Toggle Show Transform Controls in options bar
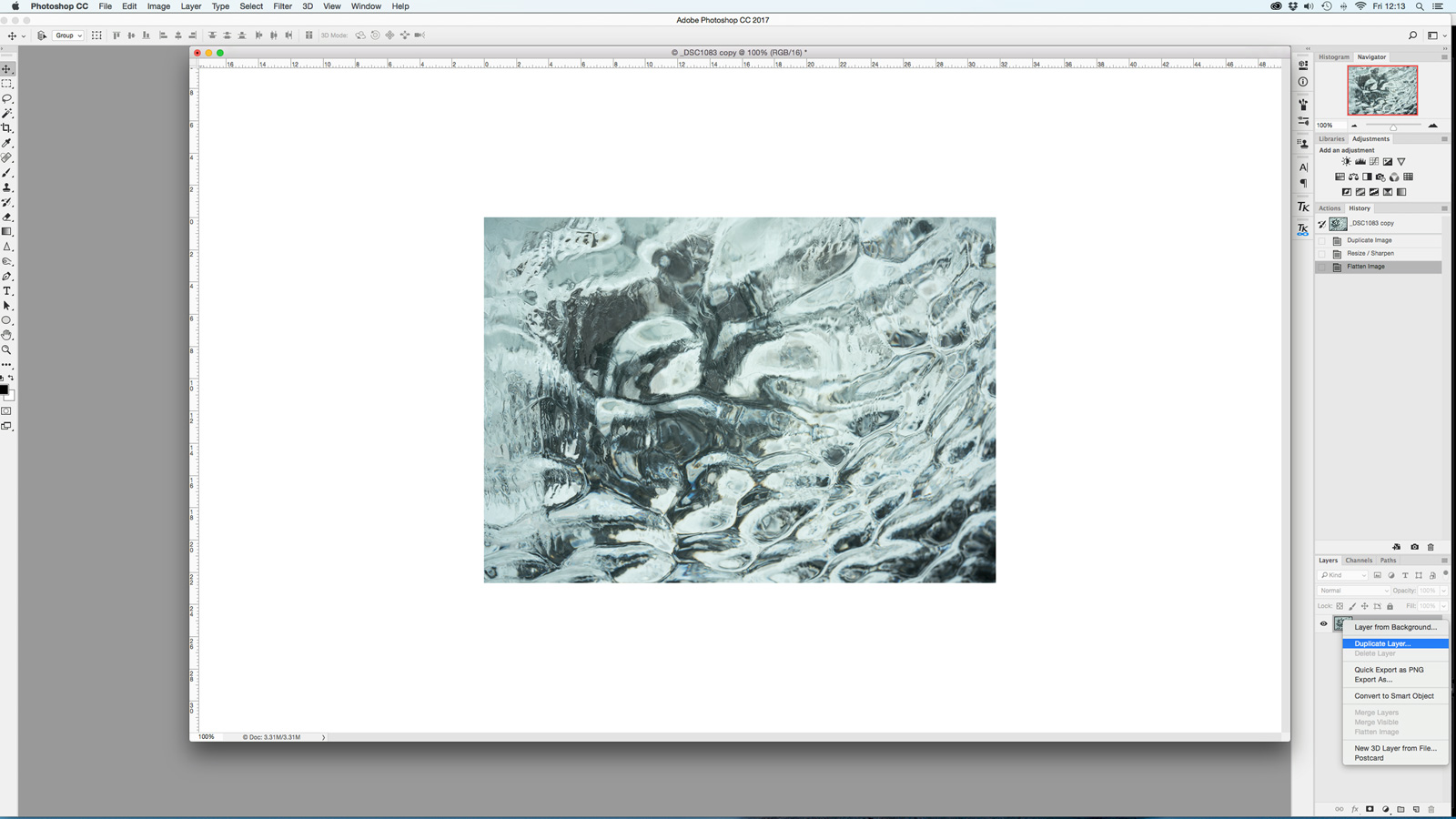This screenshot has height=819, width=1456. pyautogui.click(x=96, y=35)
